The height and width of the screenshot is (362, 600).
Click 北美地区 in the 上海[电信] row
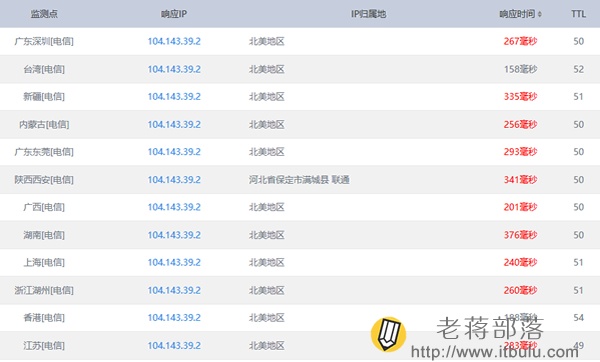(267, 262)
